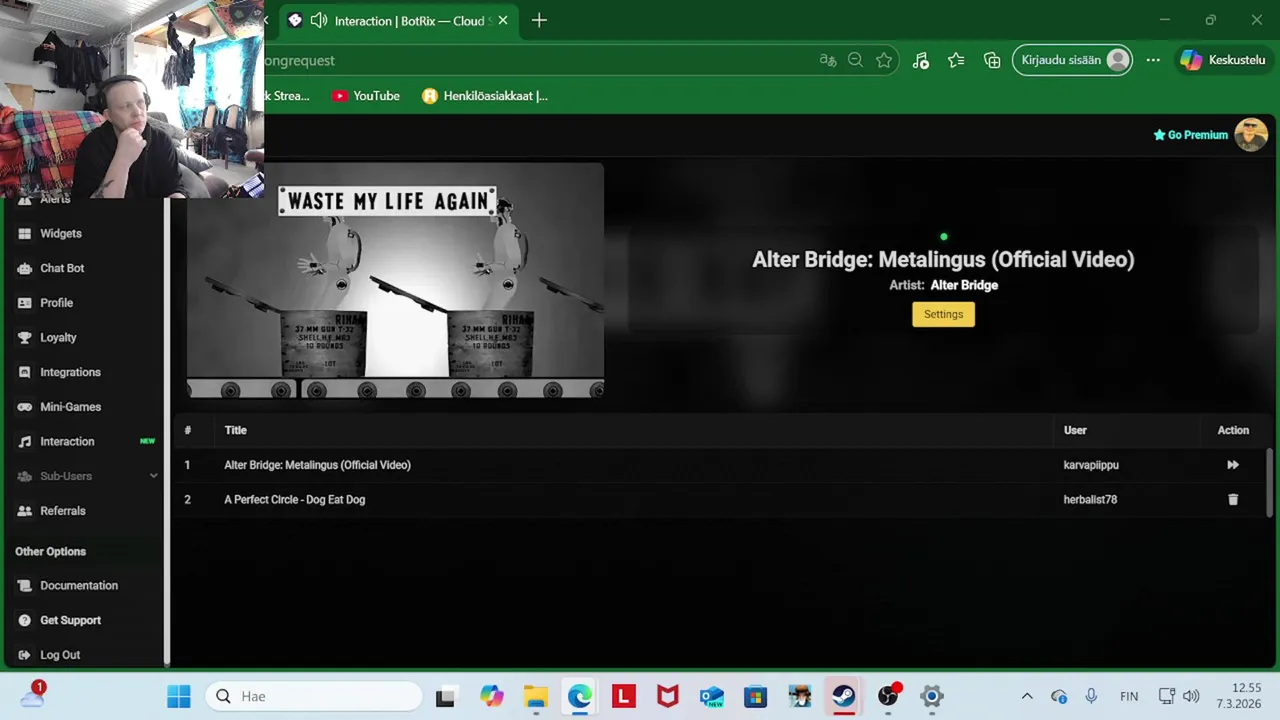Open the Favorites list

coord(956,60)
